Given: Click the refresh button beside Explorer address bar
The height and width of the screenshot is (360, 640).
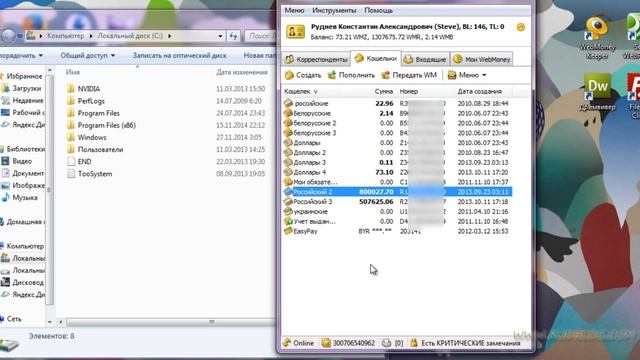Looking at the screenshot, I should pos(233,36).
